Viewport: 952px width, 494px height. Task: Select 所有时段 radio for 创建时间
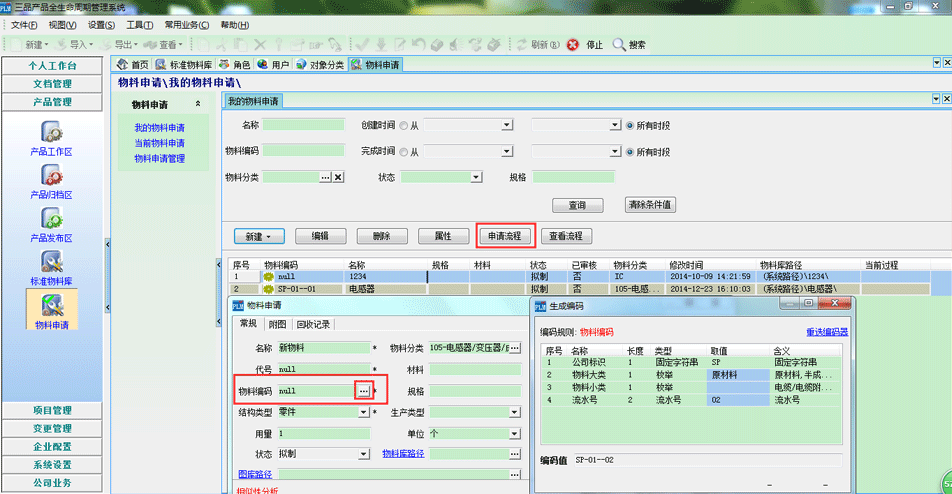click(x=630, y=125)
